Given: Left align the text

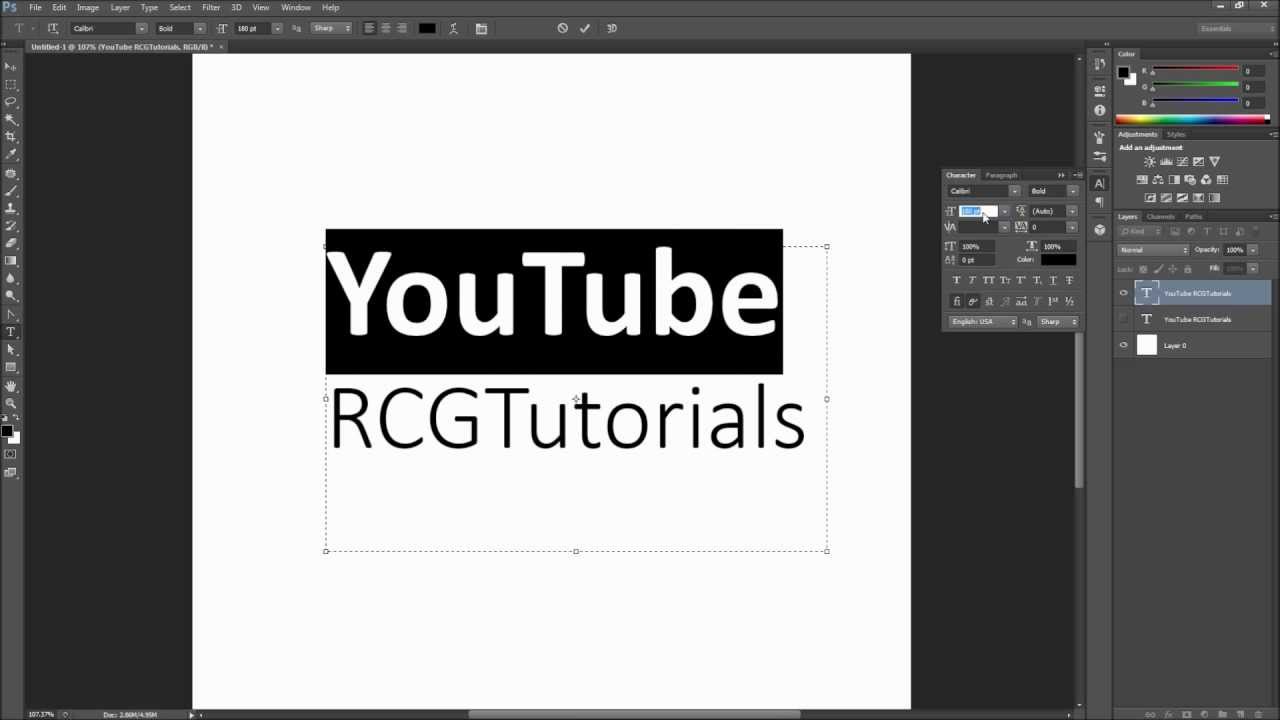Looking at the screenshot, I should coord(369,28).
